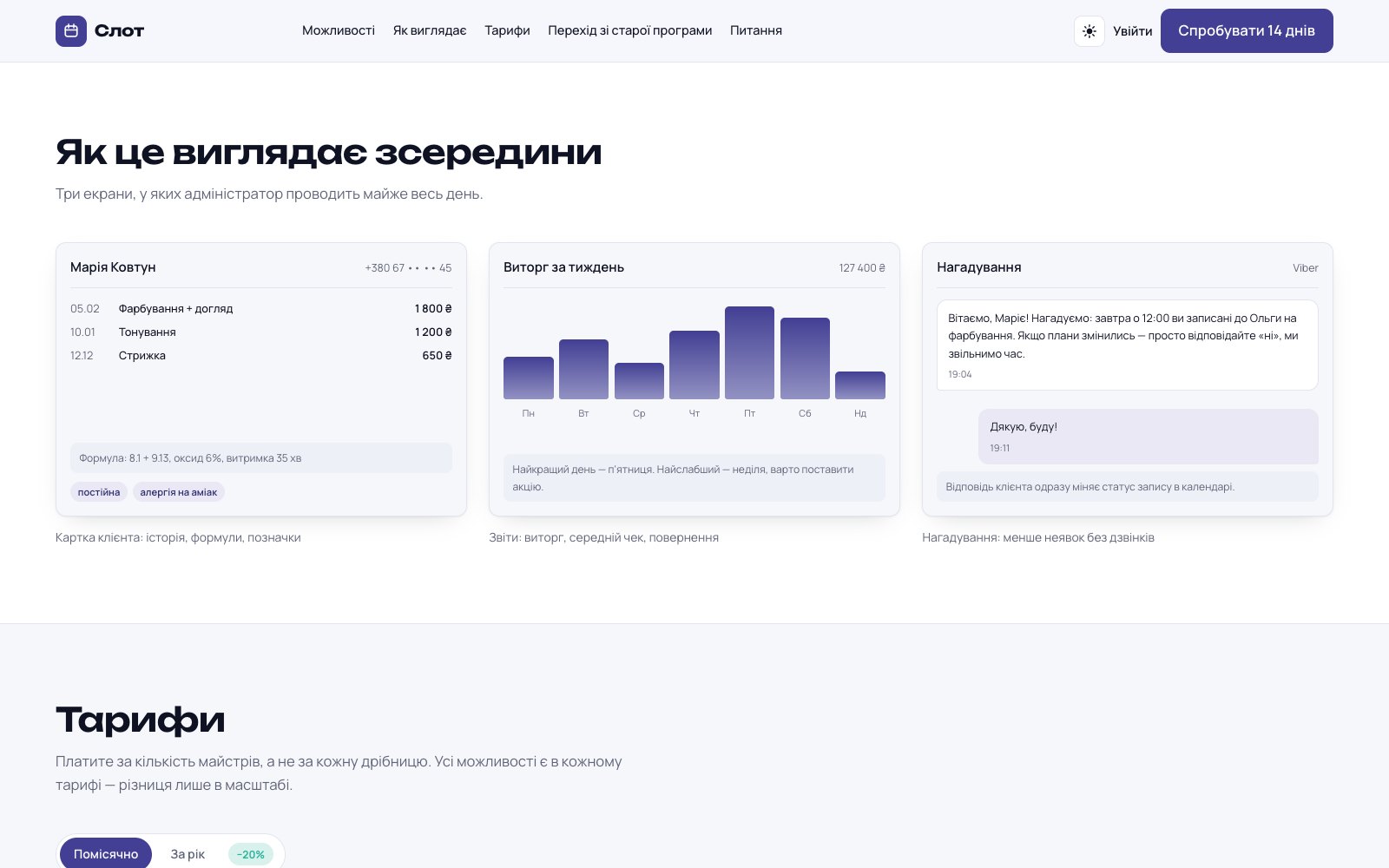Click caption Нагадування: менше неявок без дзвінків
1389x868 pixels.
[x=1038, y=537]
